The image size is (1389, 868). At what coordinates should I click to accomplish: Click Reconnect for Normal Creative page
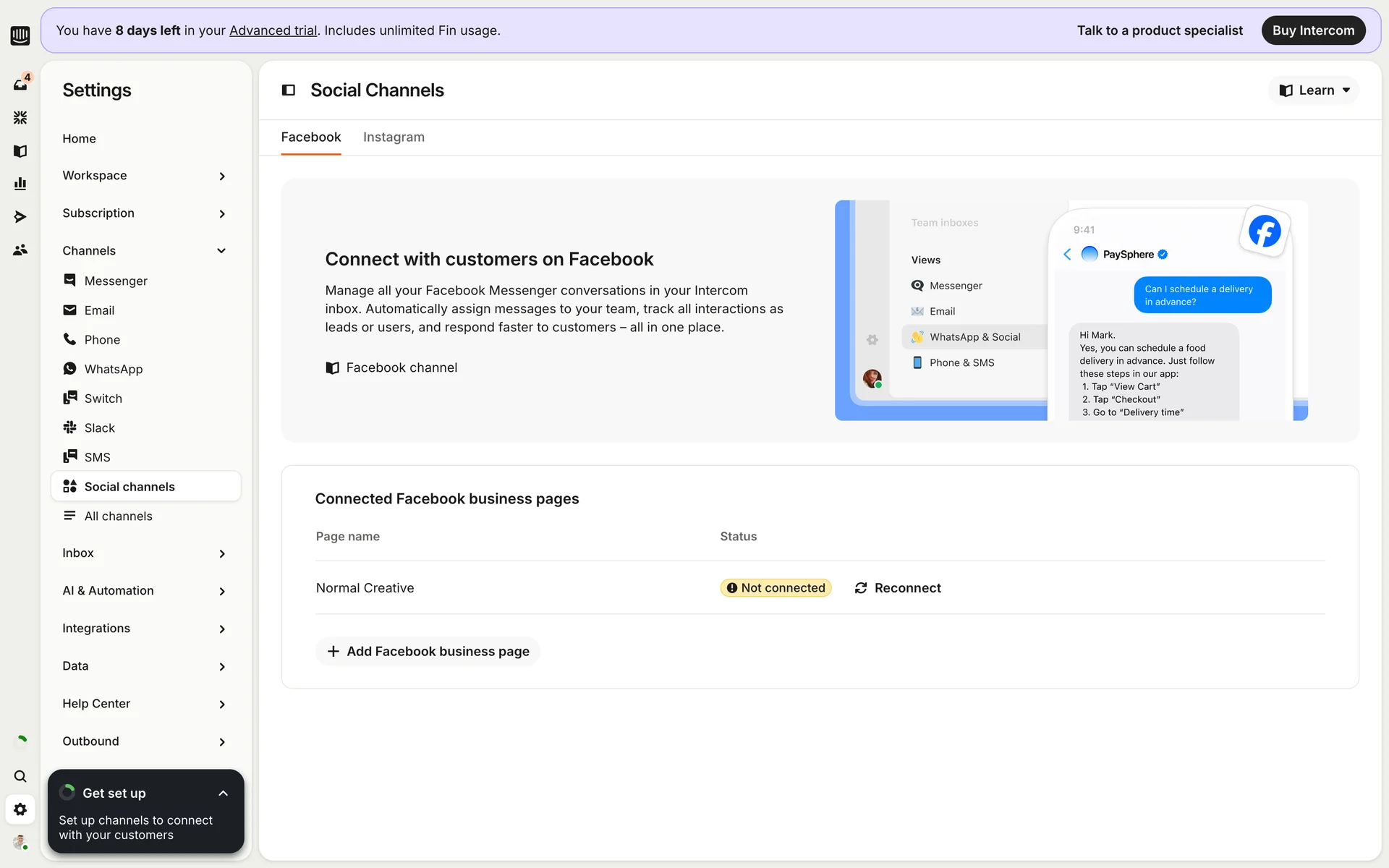click(x=898, y=588)
